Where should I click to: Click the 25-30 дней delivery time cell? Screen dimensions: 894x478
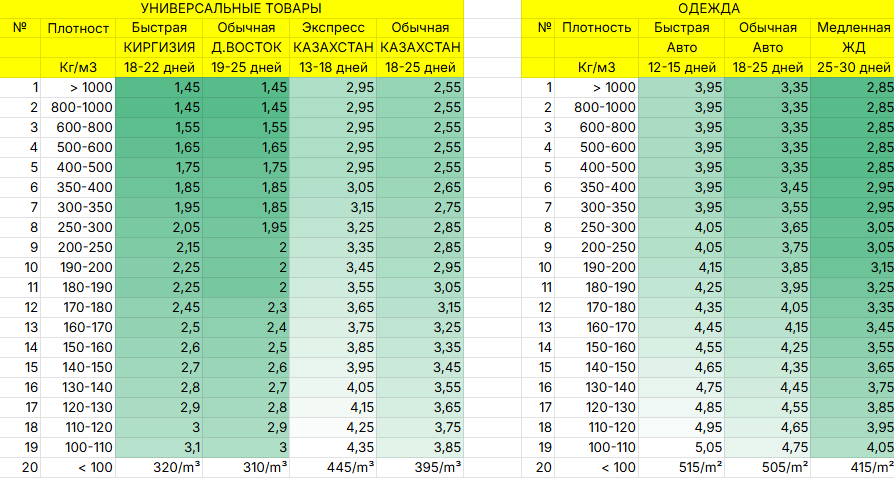[853, 67]
